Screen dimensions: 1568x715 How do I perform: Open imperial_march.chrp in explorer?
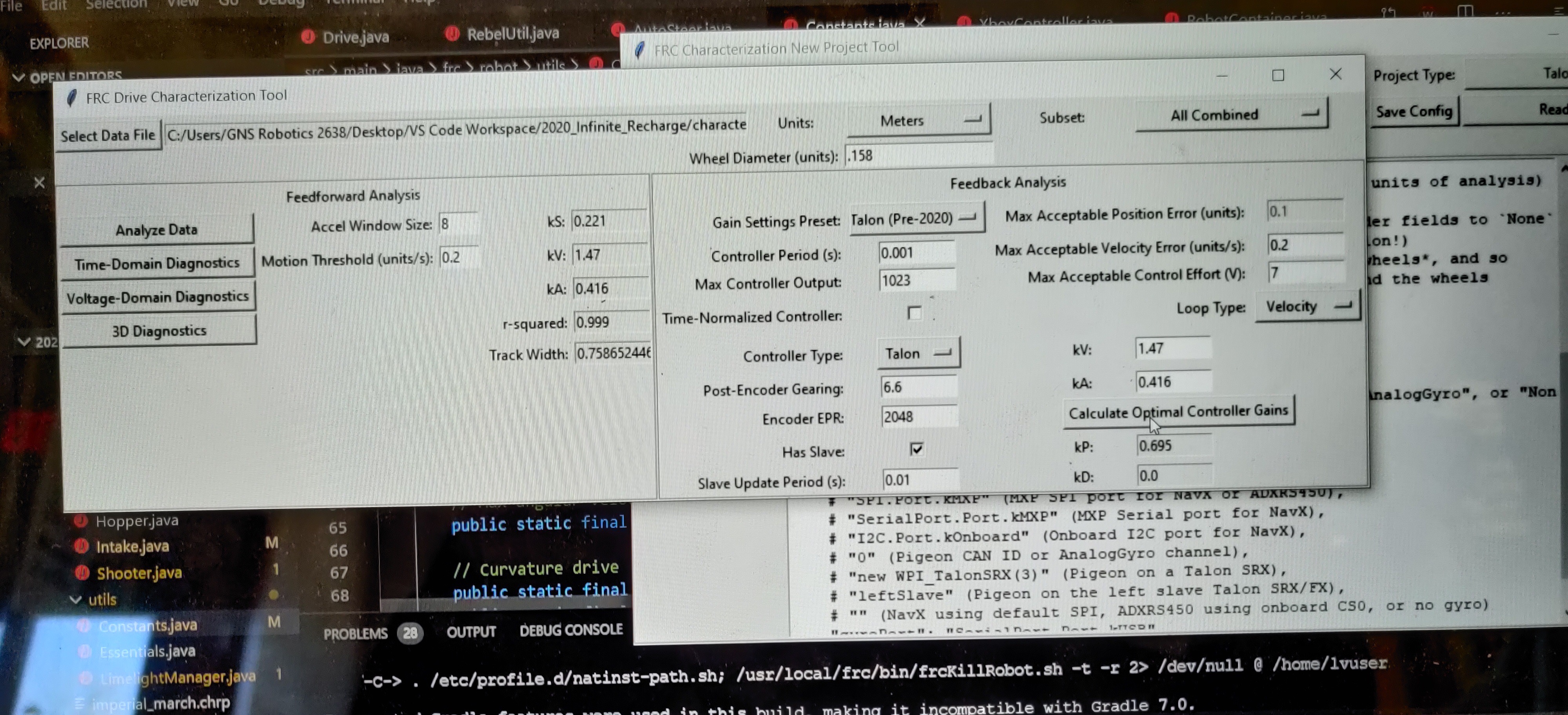click(x=160, y=704)
